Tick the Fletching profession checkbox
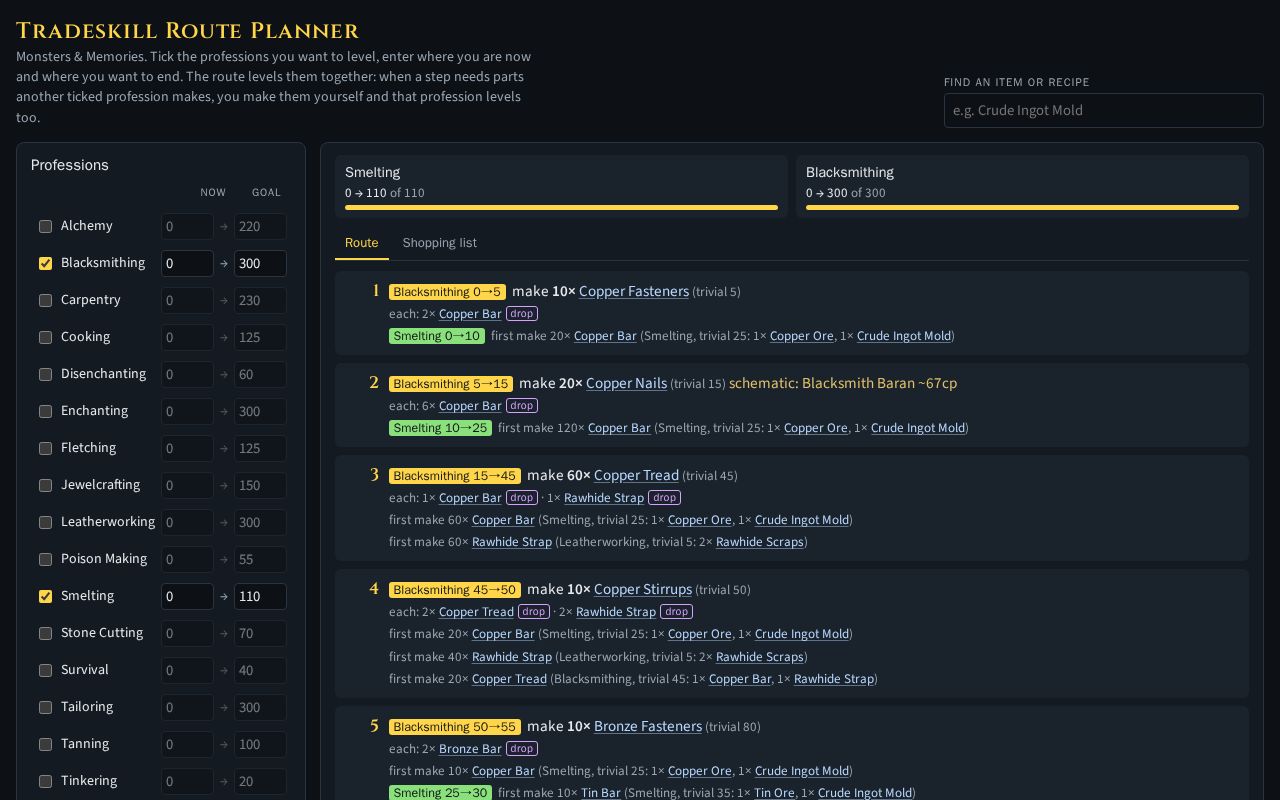This screenshot has width=1280, height=800. (x=45, y=448)
